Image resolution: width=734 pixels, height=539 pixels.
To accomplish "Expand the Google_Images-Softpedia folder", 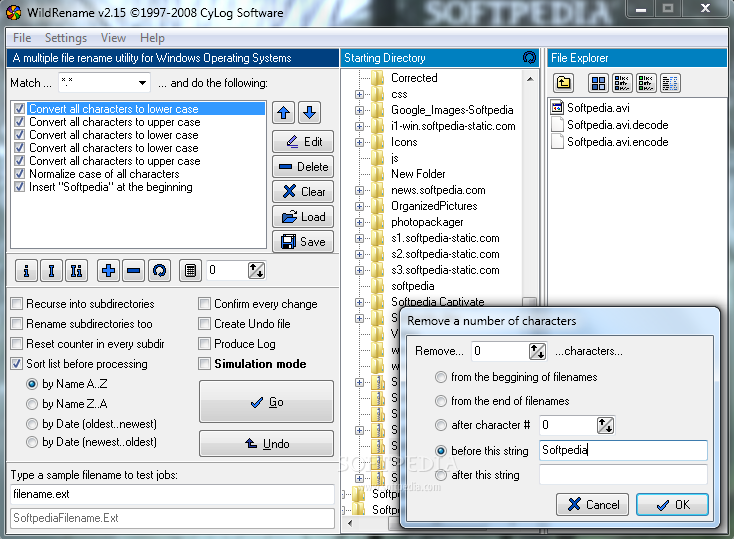I will (x=359, y=111).
